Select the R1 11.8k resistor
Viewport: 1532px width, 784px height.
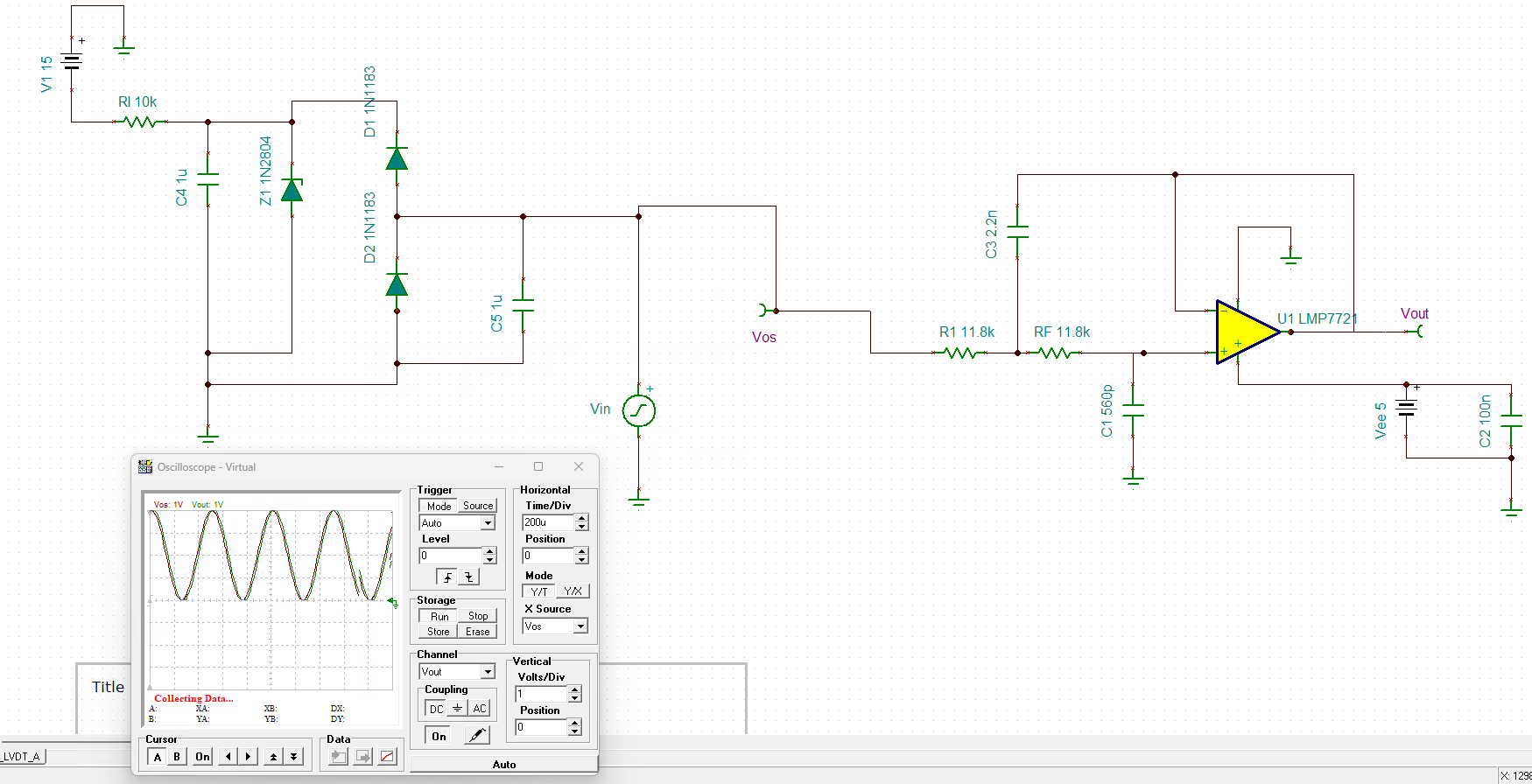coord(960,353)
